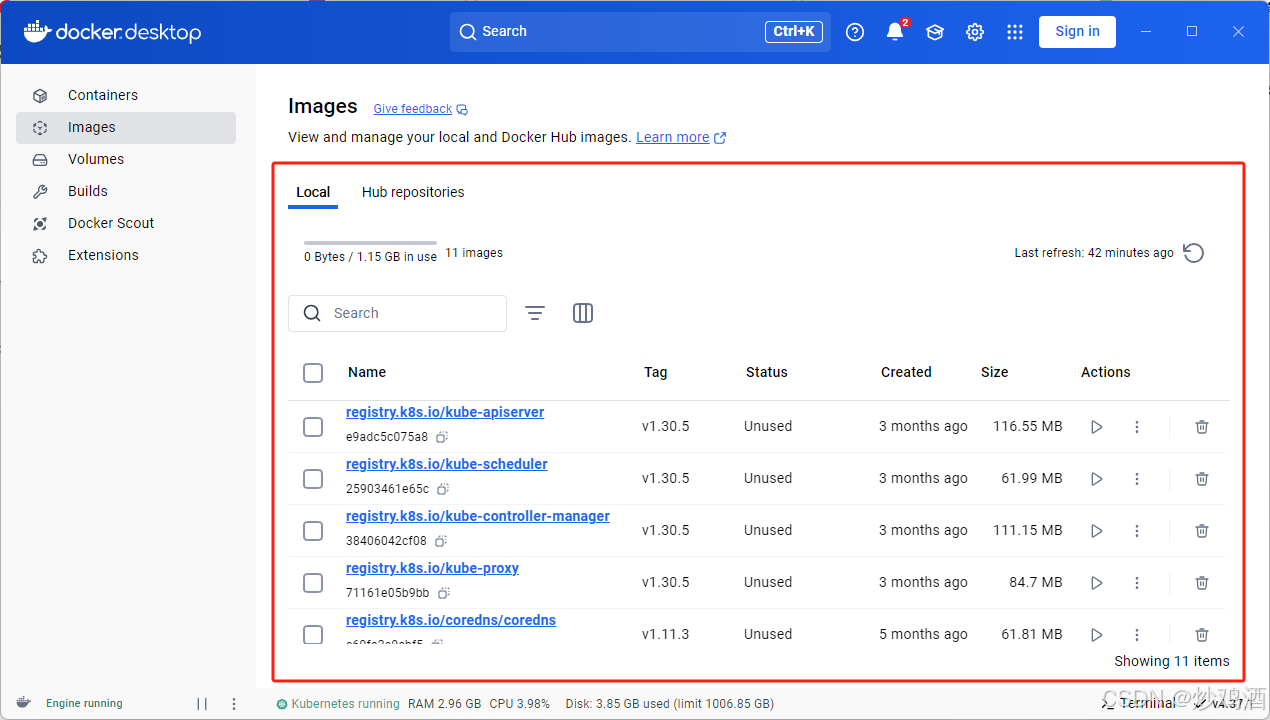The height and width of the screenshot is (720, 1270).
Task: Copy image ID e9adc5c075a8
Action: [x=441, y=437]
